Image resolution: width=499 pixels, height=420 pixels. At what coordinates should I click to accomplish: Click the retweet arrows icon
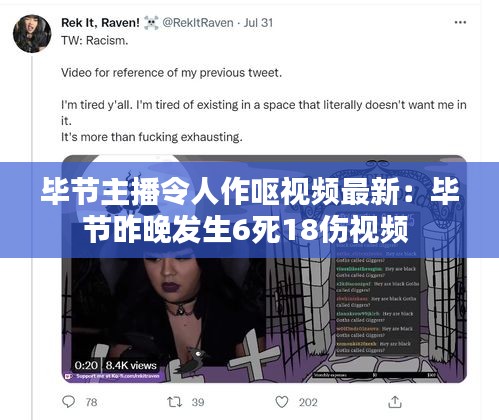point(175,402)
